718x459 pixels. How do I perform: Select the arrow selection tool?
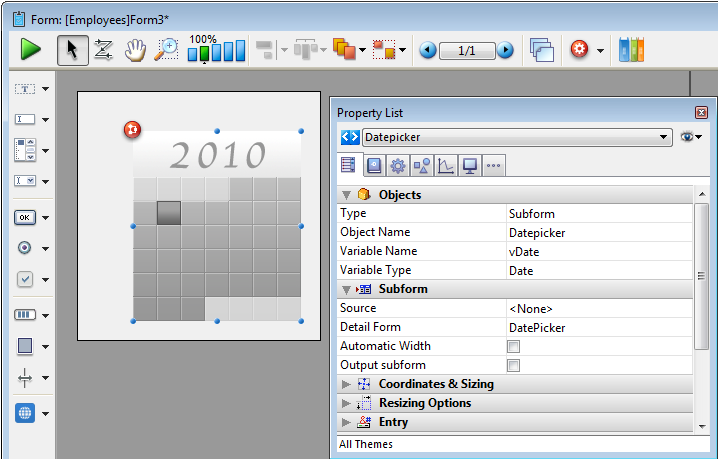click(72, 49)
